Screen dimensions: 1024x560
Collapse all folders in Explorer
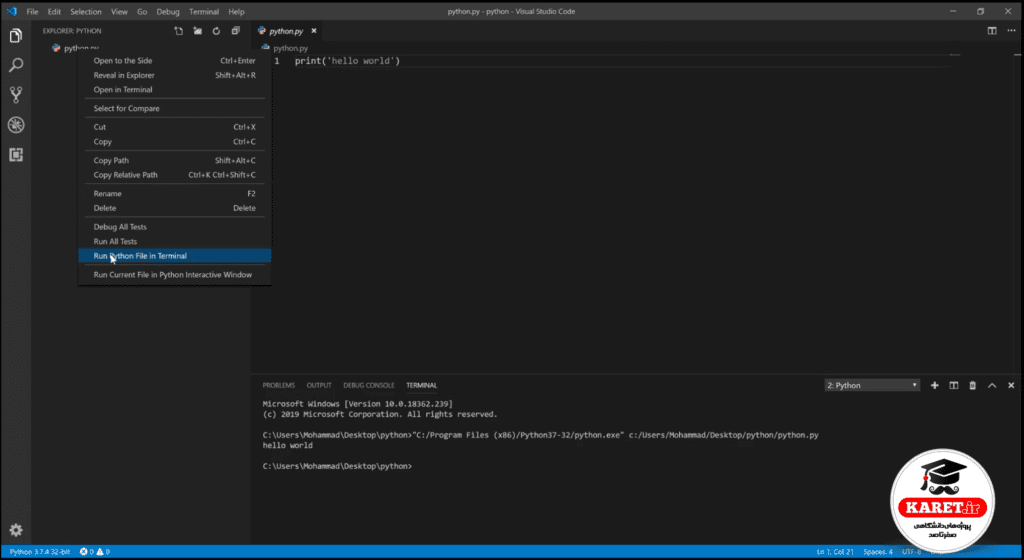pyautogui.click(x=235, y=31)
